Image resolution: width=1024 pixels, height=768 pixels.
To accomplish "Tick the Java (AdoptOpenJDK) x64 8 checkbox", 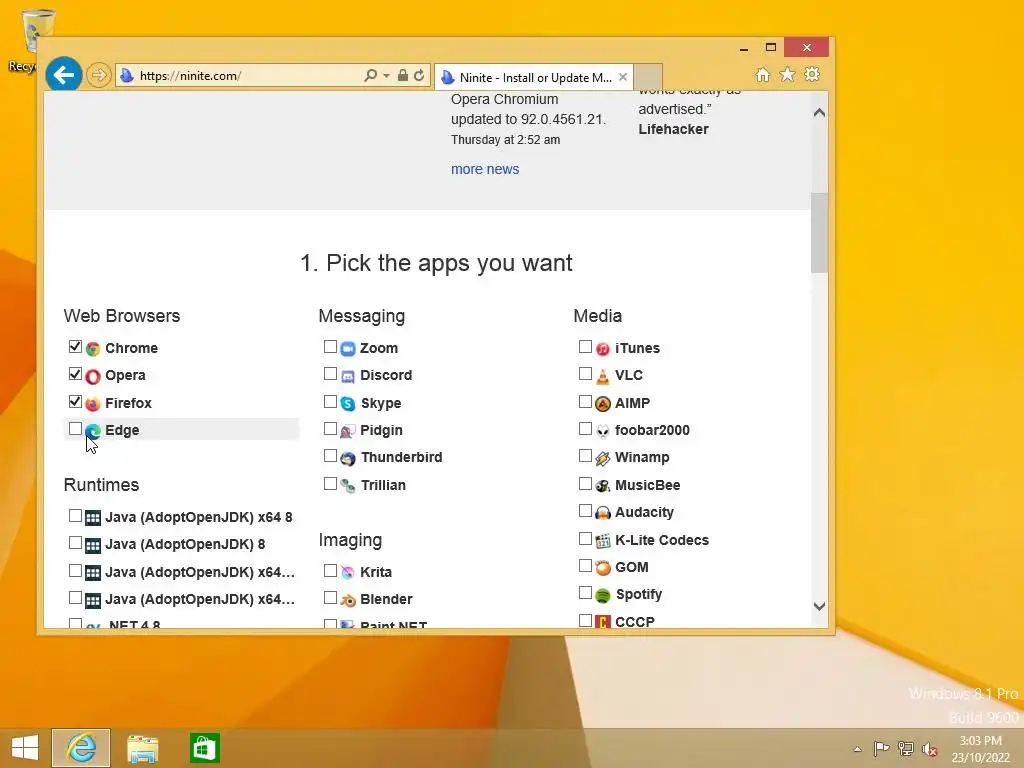I will tap(75, 516).
